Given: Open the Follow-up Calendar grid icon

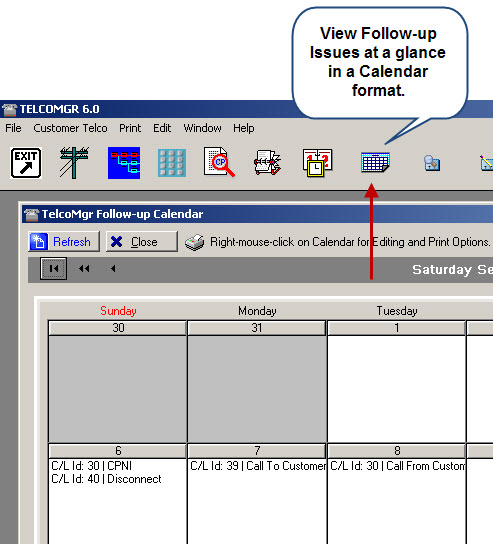Looking at the screenshot, I should (375, 162).
